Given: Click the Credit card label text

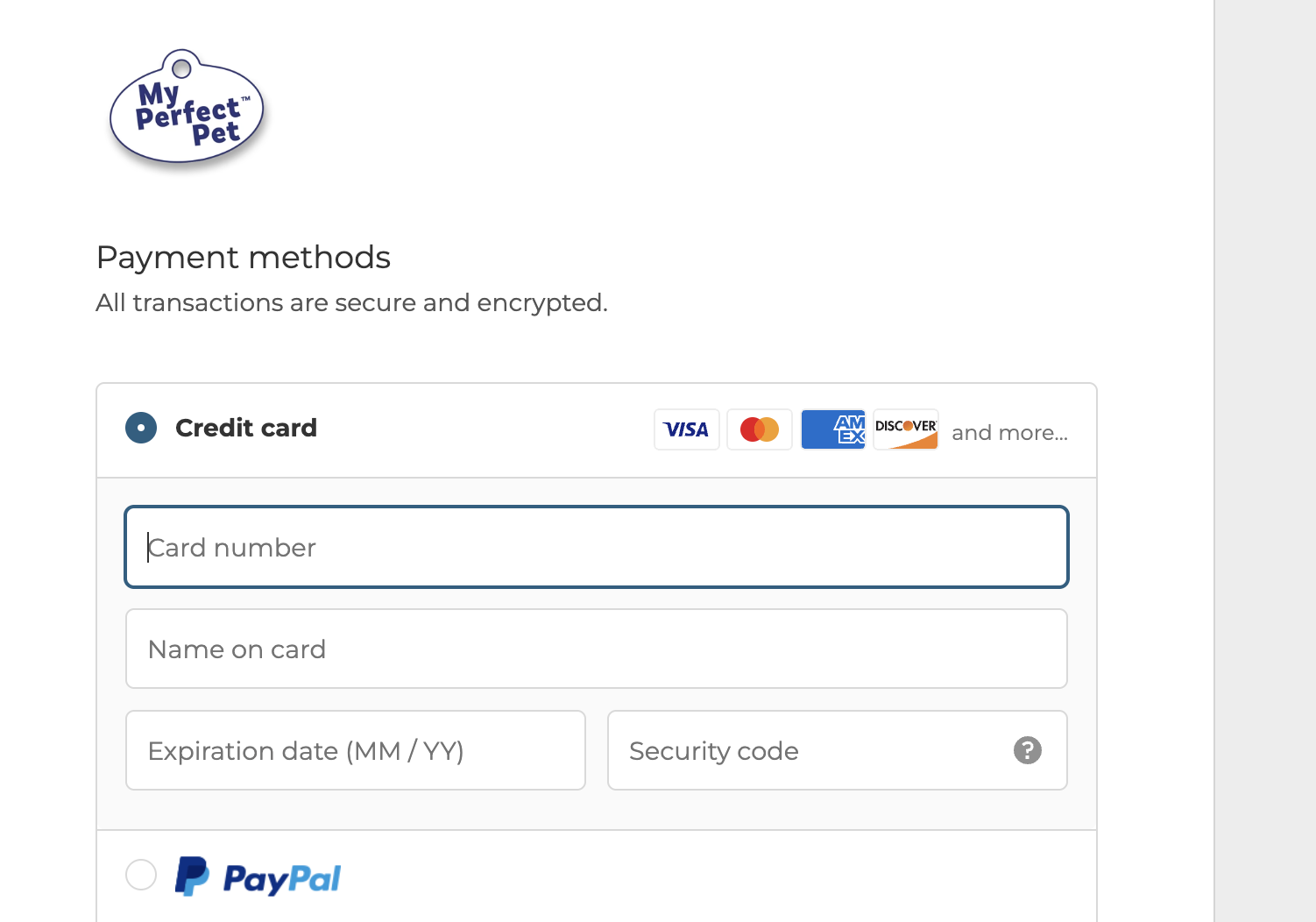Looking at the screenshot, I should point(246,428).
